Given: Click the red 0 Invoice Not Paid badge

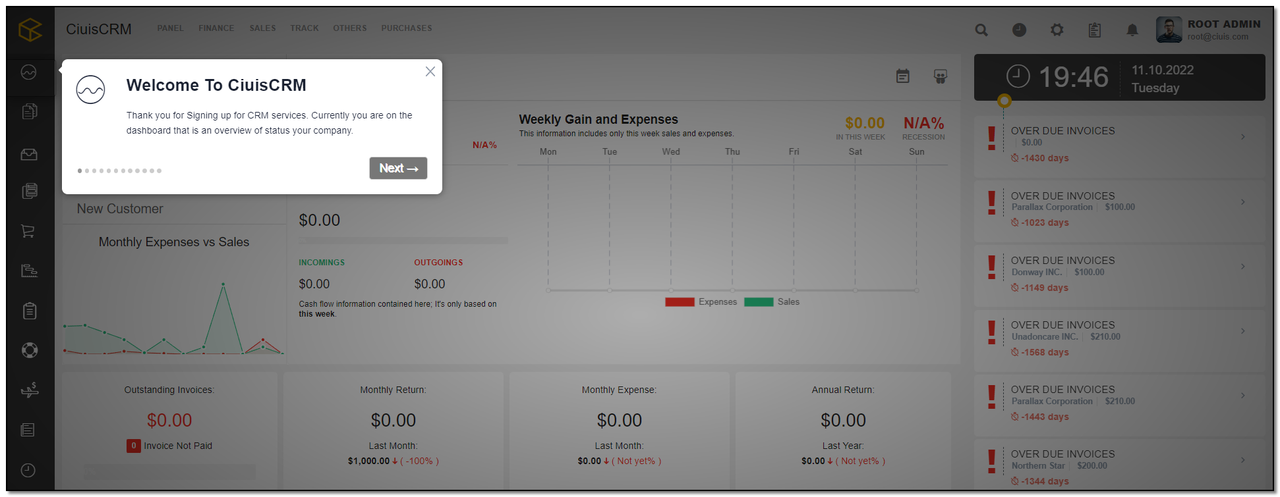Looking at the screenshot, I should [133, 446].
